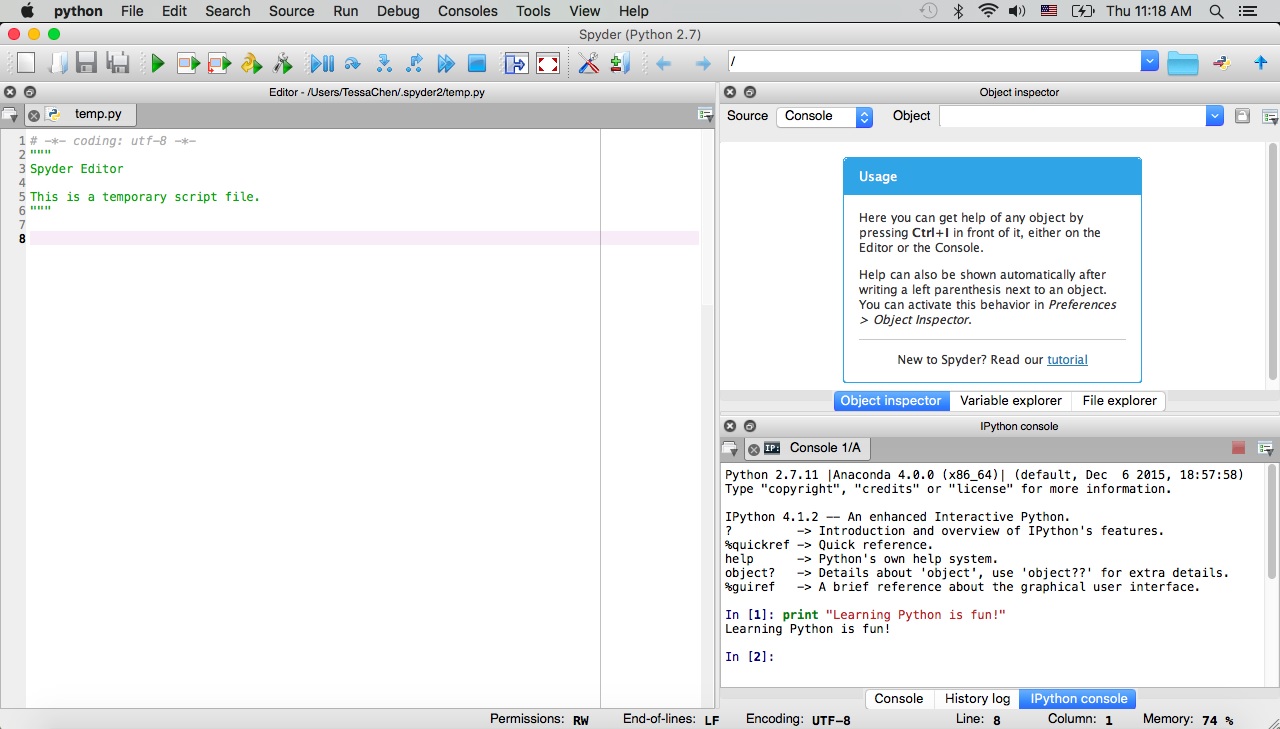
Task: Click the blue stop debugging square icon
Action: point(477,64)
